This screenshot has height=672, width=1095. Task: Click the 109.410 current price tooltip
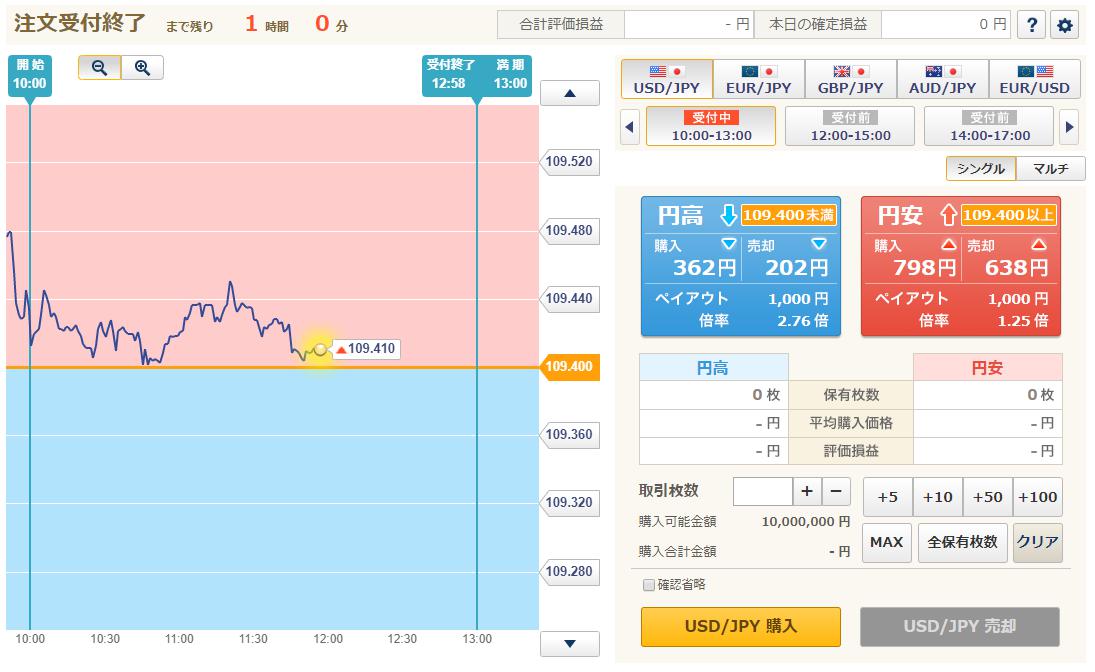[x=367, y=349]
